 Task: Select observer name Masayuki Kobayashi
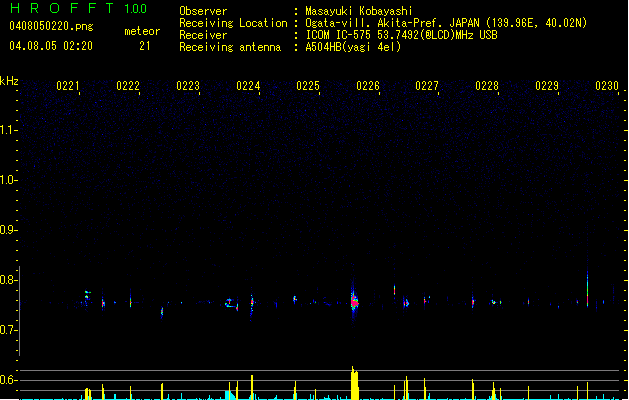(x=358, y=11)
